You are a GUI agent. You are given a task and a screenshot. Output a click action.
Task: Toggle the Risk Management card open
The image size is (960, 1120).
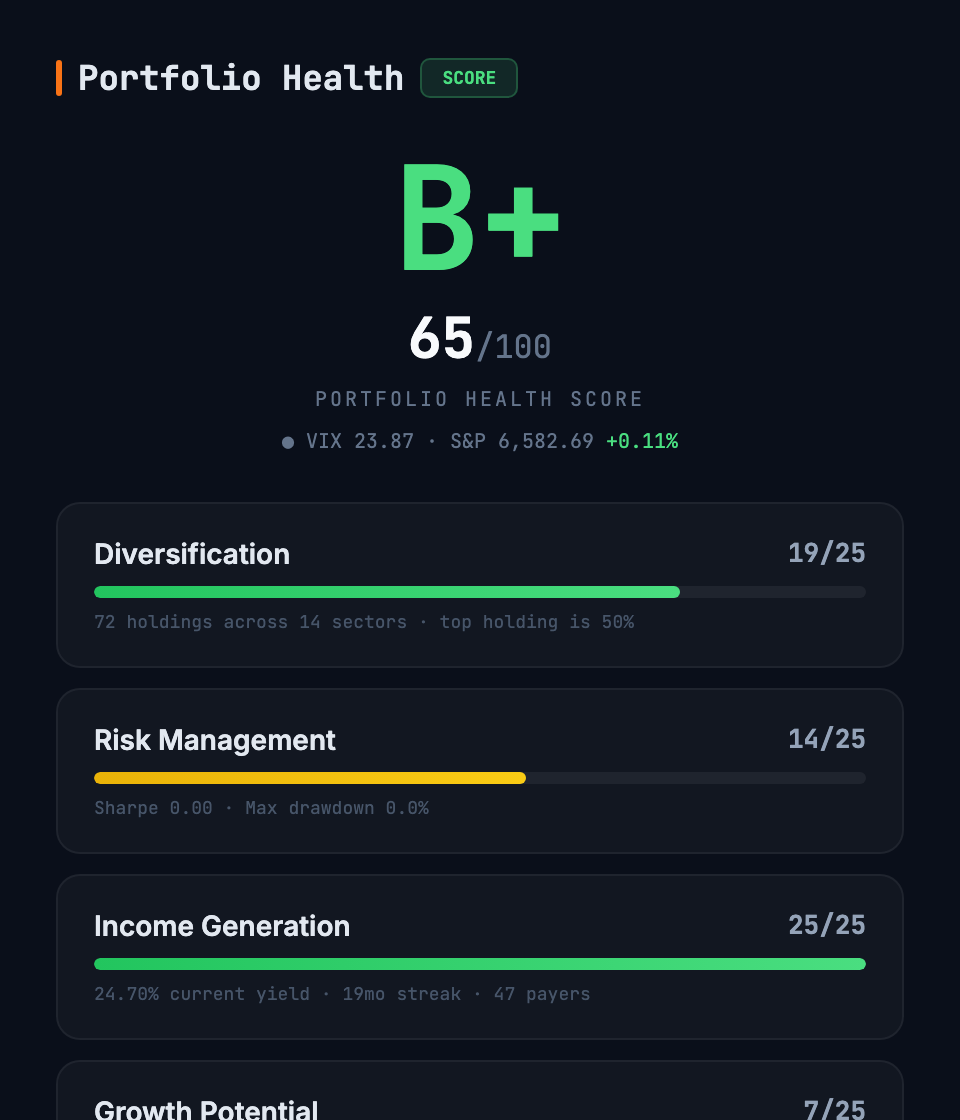[480, 771]
